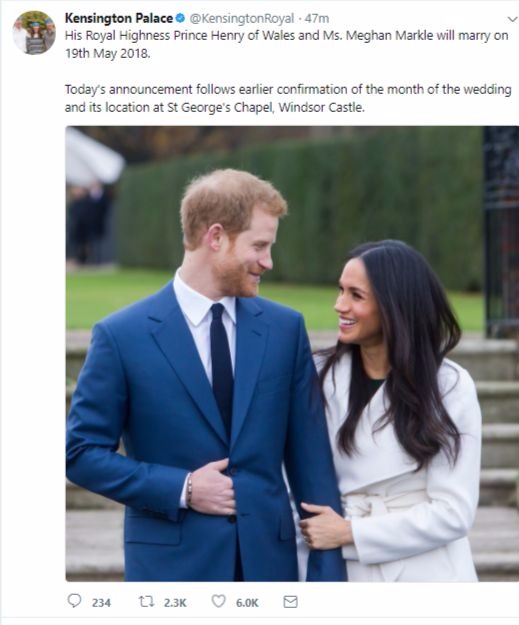The image size is (519, 625).
Task: Click the 6.0K likes count
Action: (247, 603)
